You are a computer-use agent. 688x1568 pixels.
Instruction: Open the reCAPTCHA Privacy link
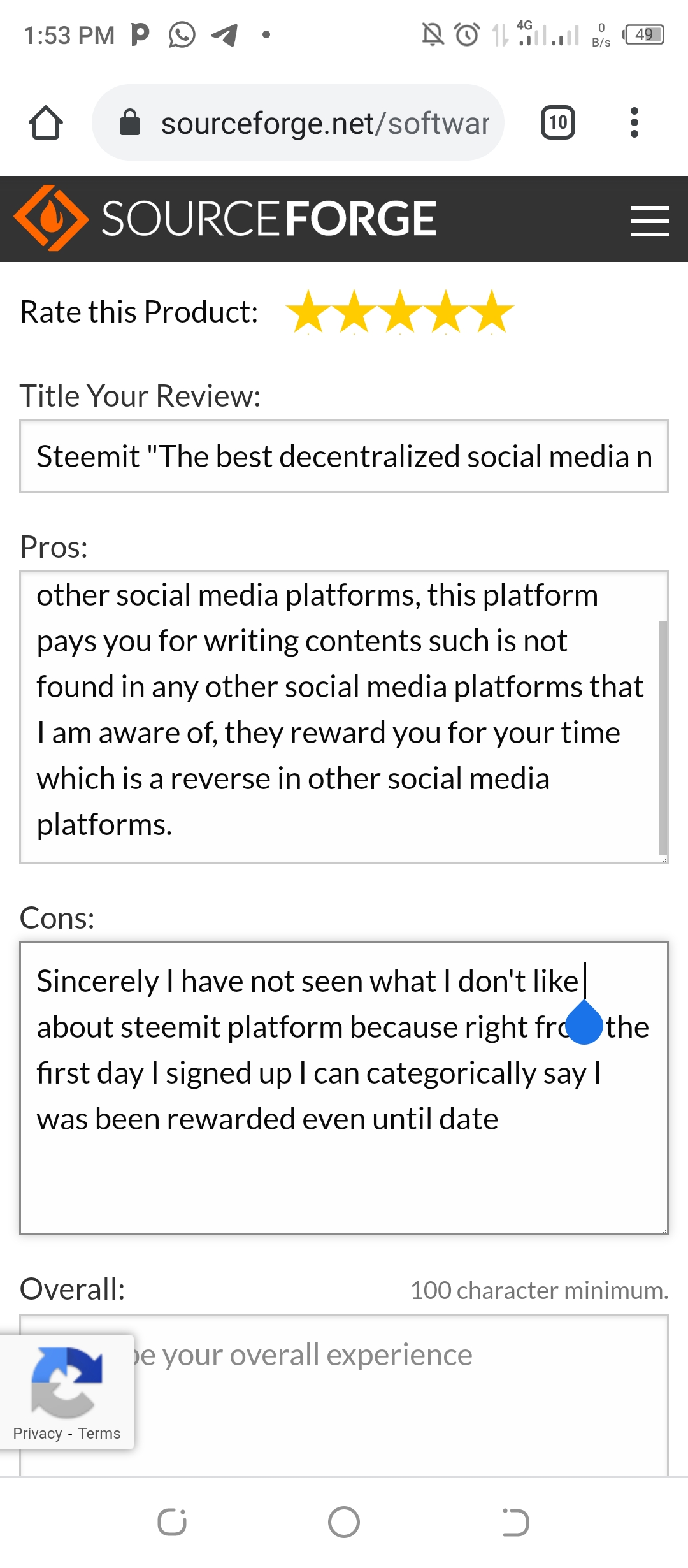coord(38,1434)
